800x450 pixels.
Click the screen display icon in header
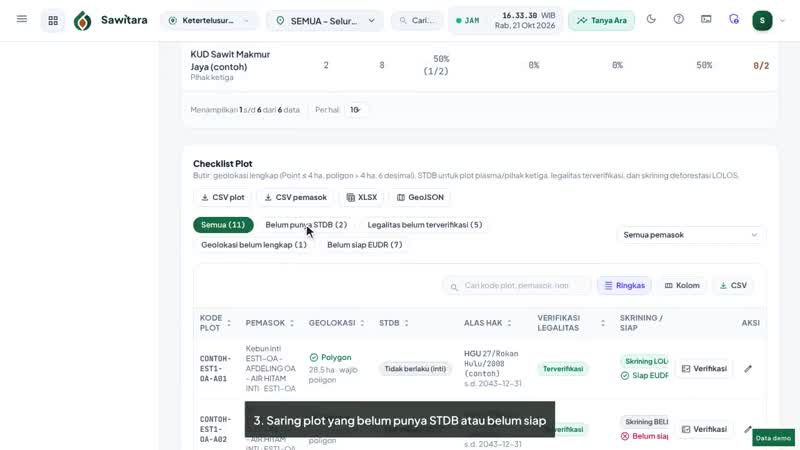pyautogui.click(x=706, y=19)
